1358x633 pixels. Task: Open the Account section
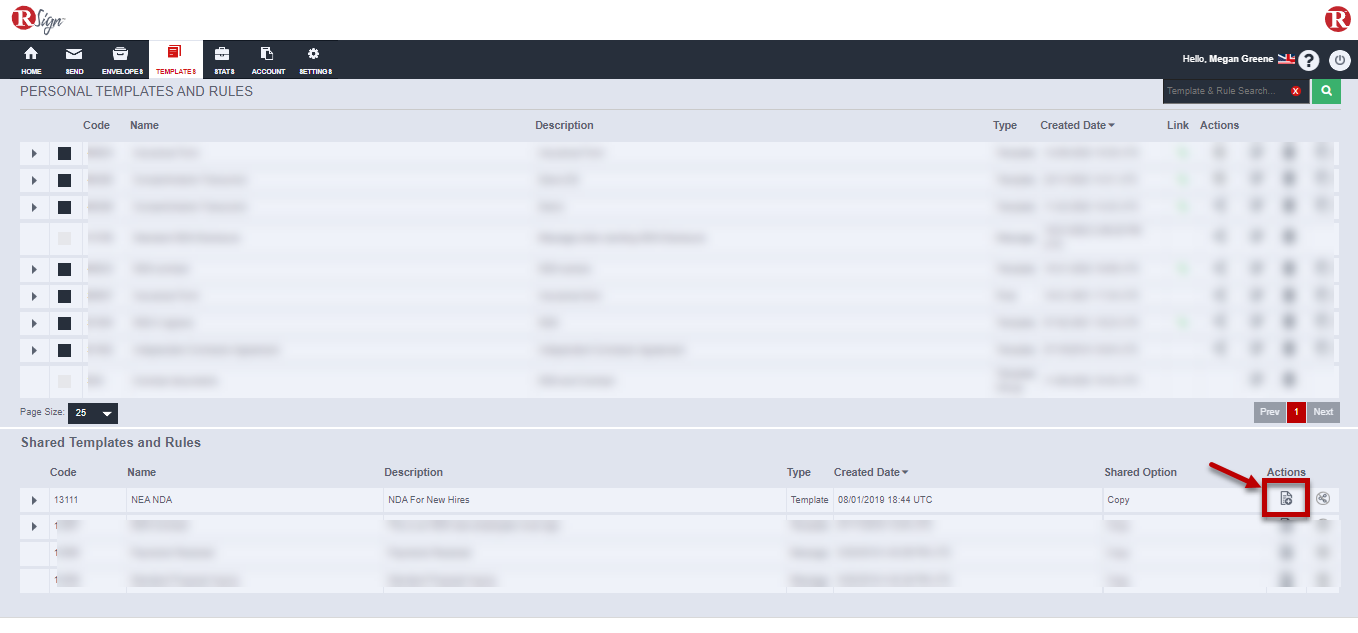click(268, 60)
